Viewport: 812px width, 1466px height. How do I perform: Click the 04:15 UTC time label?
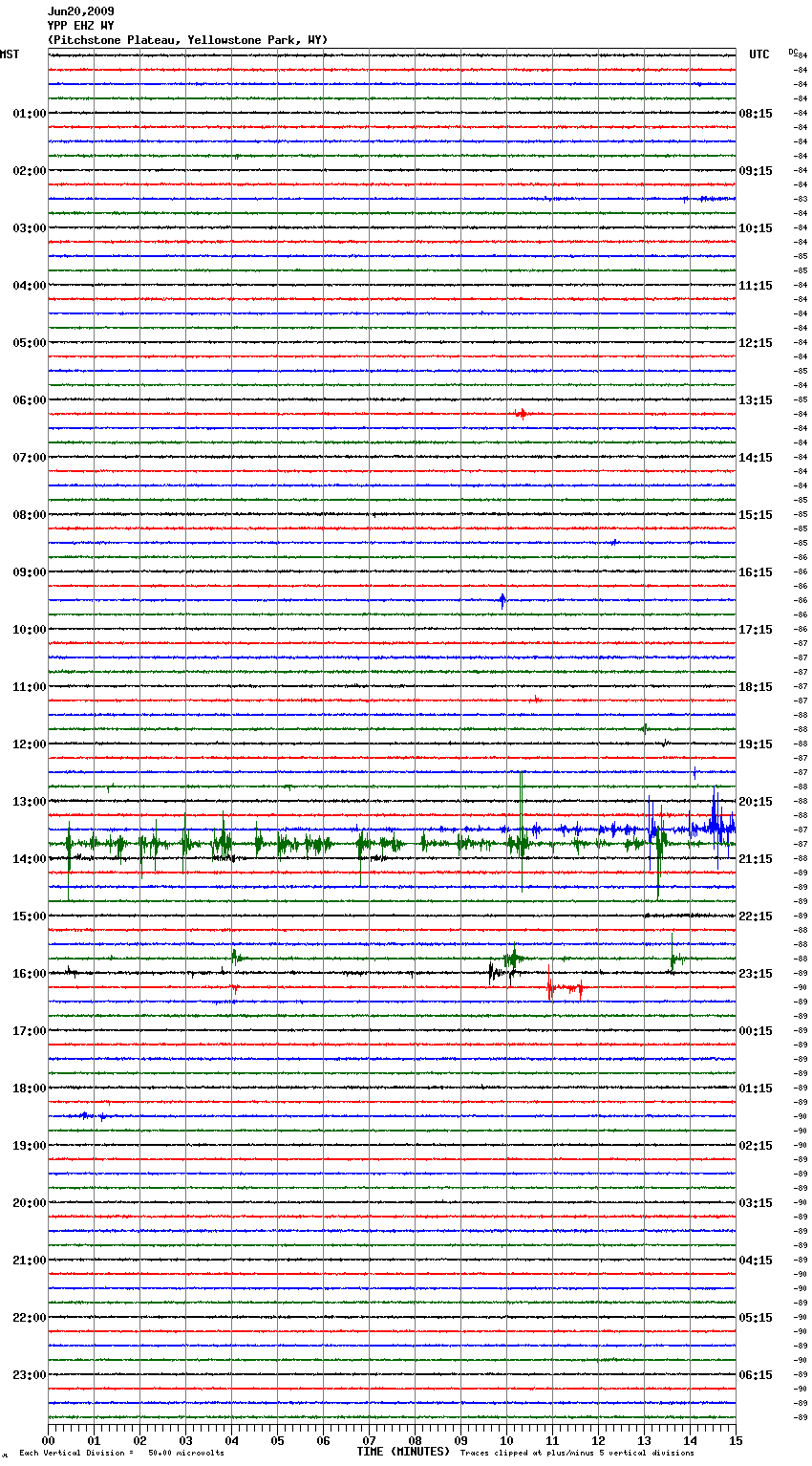pyautogui.click(x=756, y=1261)
